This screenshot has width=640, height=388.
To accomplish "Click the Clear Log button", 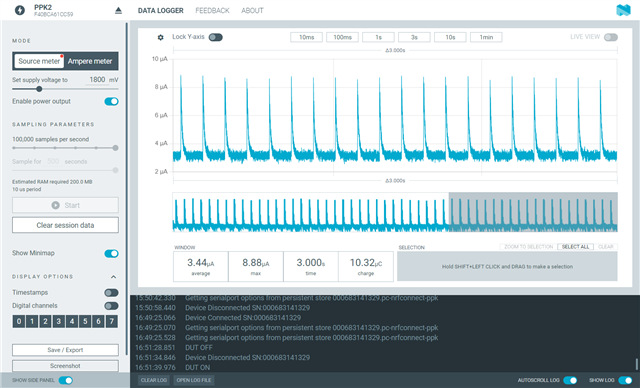I will coord(154,380).
